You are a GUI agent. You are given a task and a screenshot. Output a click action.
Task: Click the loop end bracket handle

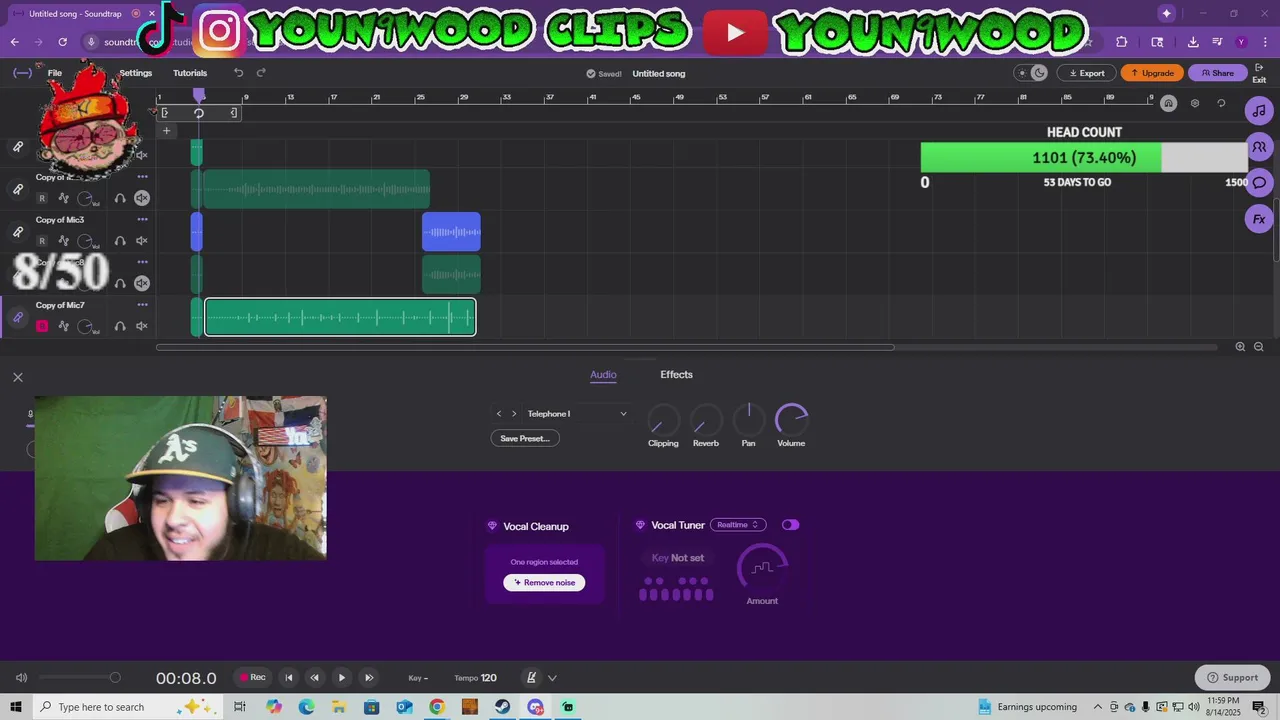(x=234, y=113)
